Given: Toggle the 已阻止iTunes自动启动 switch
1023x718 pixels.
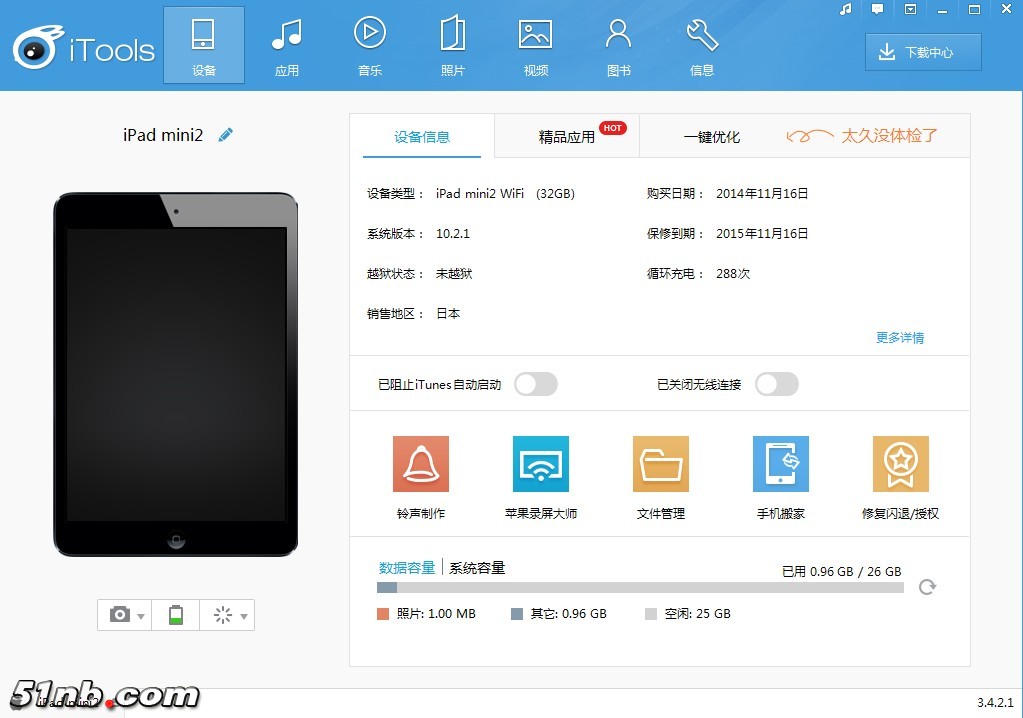Looking at the screenshot, I should pyautogui.click(x=535, y=384).
